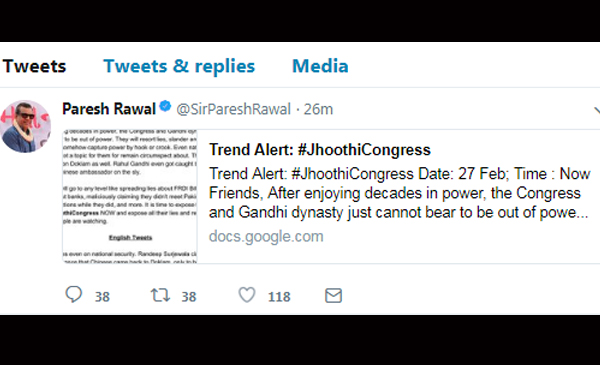This screenshot has height=365, width=600.
Task: Open the Trend Alert: #JhoothiCongress card title
Action: click(320, 150)
